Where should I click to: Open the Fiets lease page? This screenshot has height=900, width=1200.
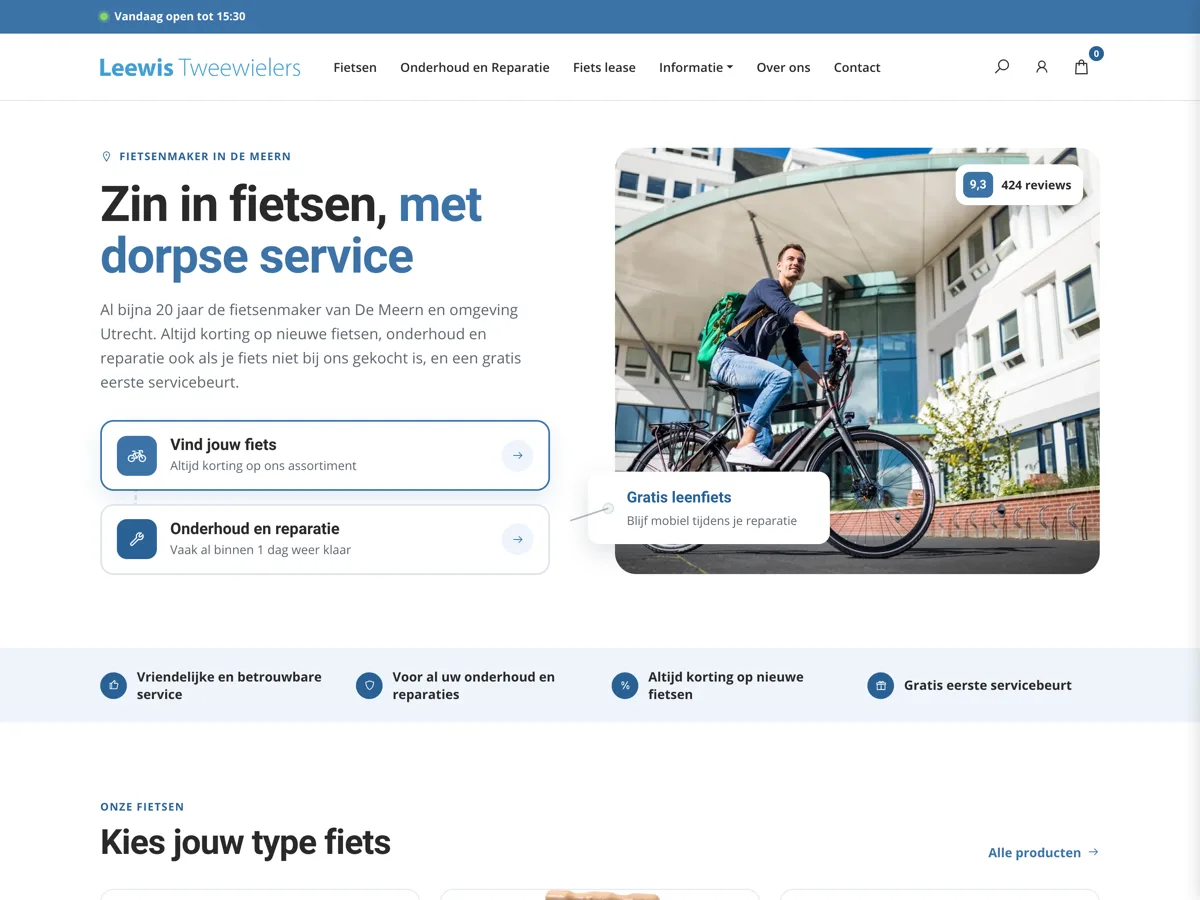tap(604, 67)
